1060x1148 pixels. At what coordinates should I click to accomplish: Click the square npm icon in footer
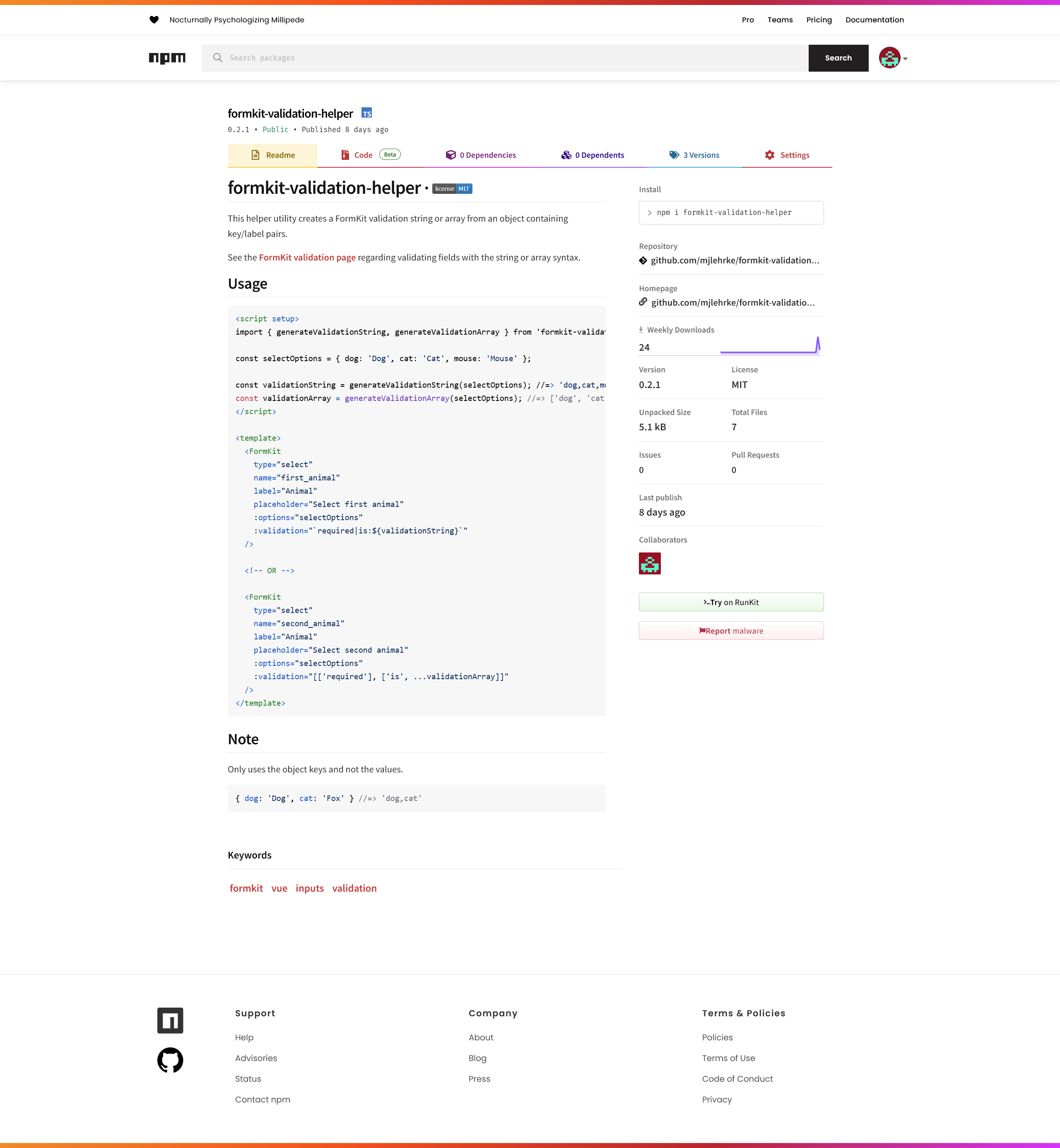tap(170, 1020)
